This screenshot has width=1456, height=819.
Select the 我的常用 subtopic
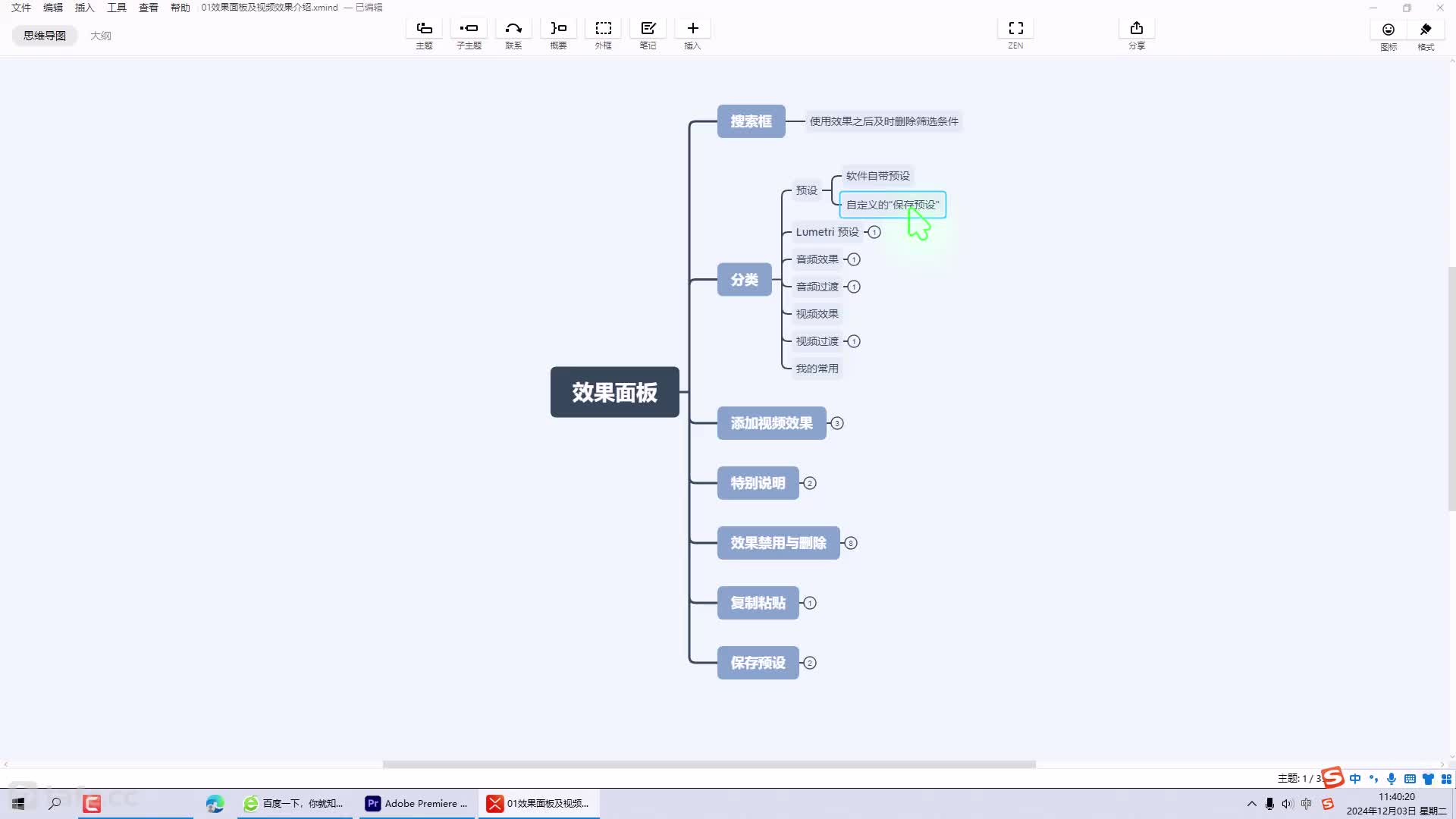817,369
